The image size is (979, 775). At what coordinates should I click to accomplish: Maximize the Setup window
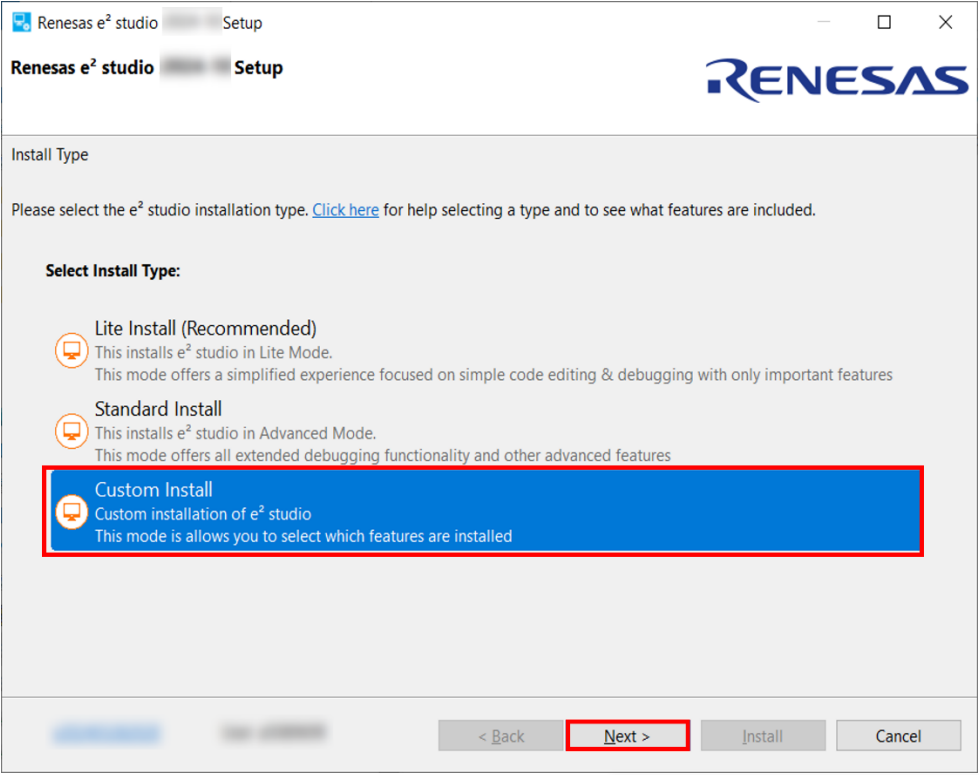(x=884, y=22)
